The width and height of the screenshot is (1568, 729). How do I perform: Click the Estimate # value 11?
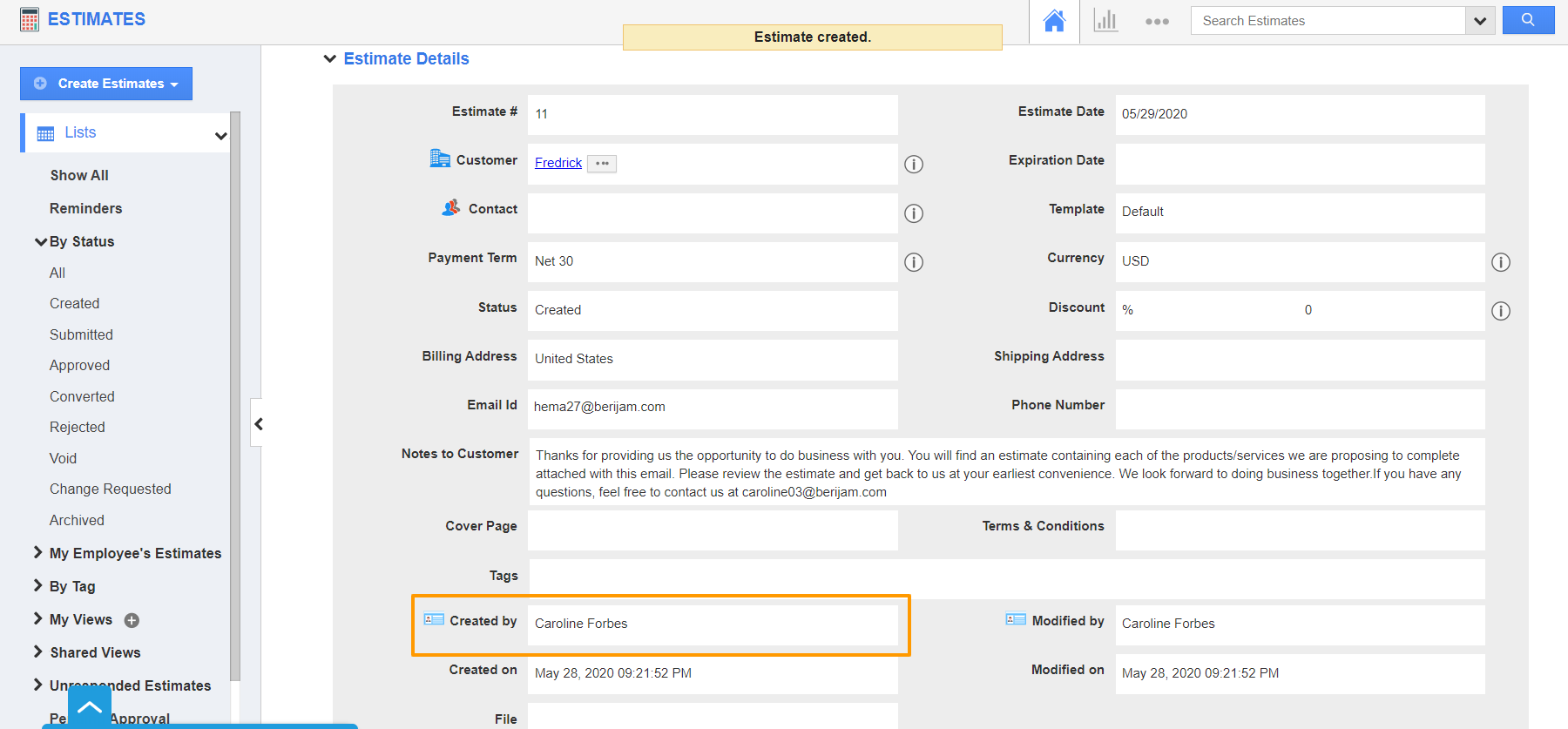click(x=541, y=114)
